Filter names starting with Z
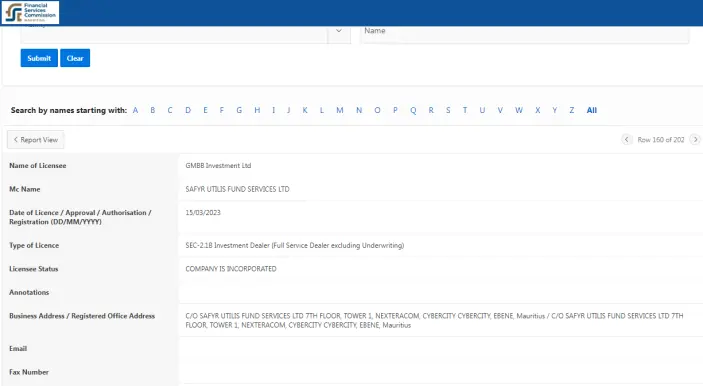The height and width of the screenshot is (386, 703). click(572, 110)
